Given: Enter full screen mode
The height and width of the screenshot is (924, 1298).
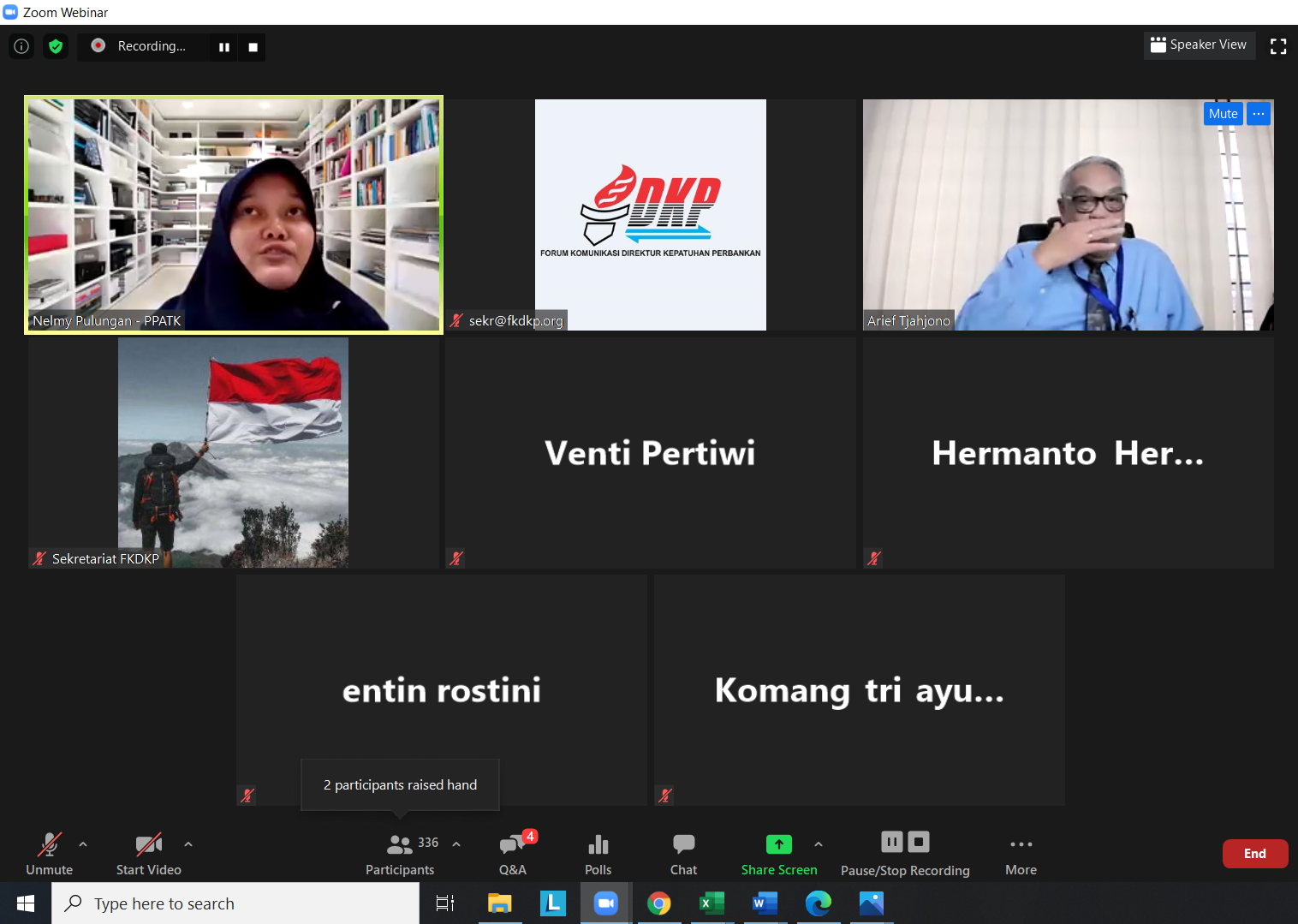Looking at the screenshot, I should click(1278, 46).
